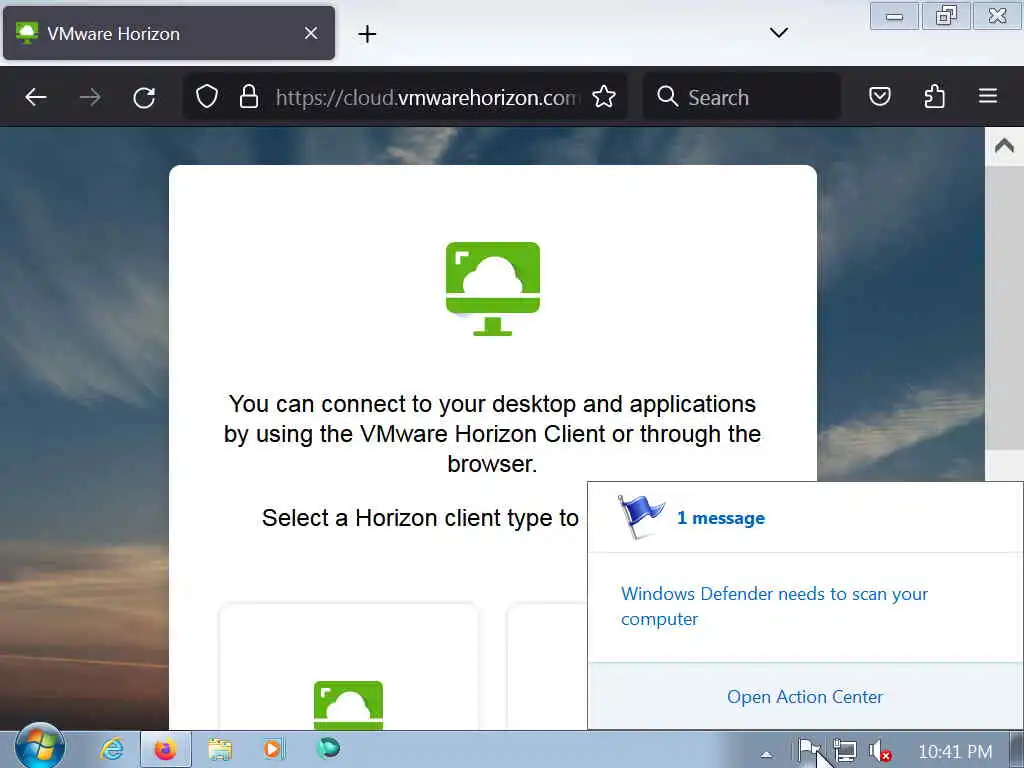Click the 1 message header link

tap(721, 518)
